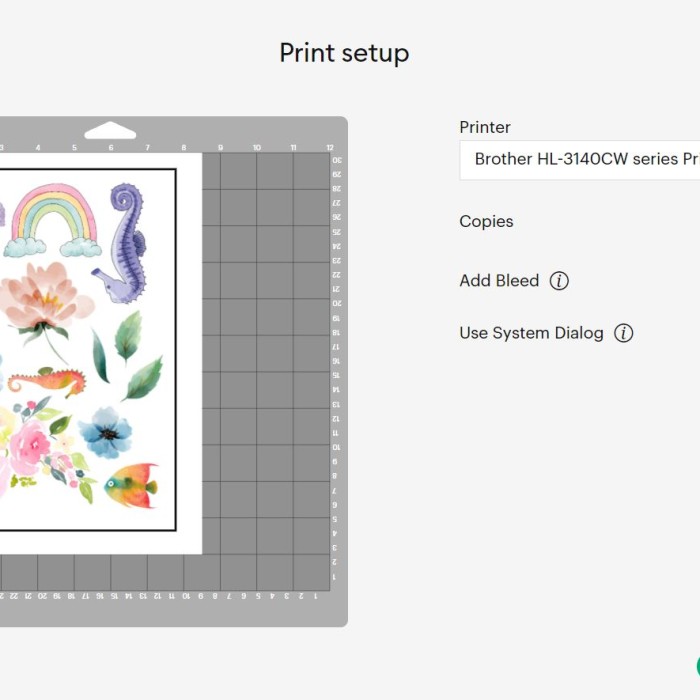Select the large green leaf image
This screenshot has width=700, height=700.
pyautogui.click(x=144, y=379)
